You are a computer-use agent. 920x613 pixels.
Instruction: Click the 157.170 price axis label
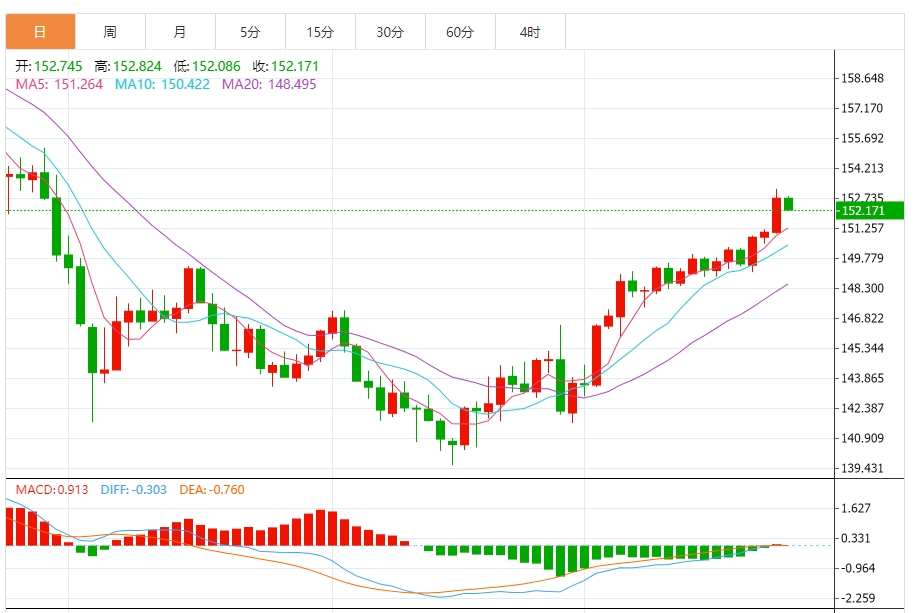pos(862,108)
